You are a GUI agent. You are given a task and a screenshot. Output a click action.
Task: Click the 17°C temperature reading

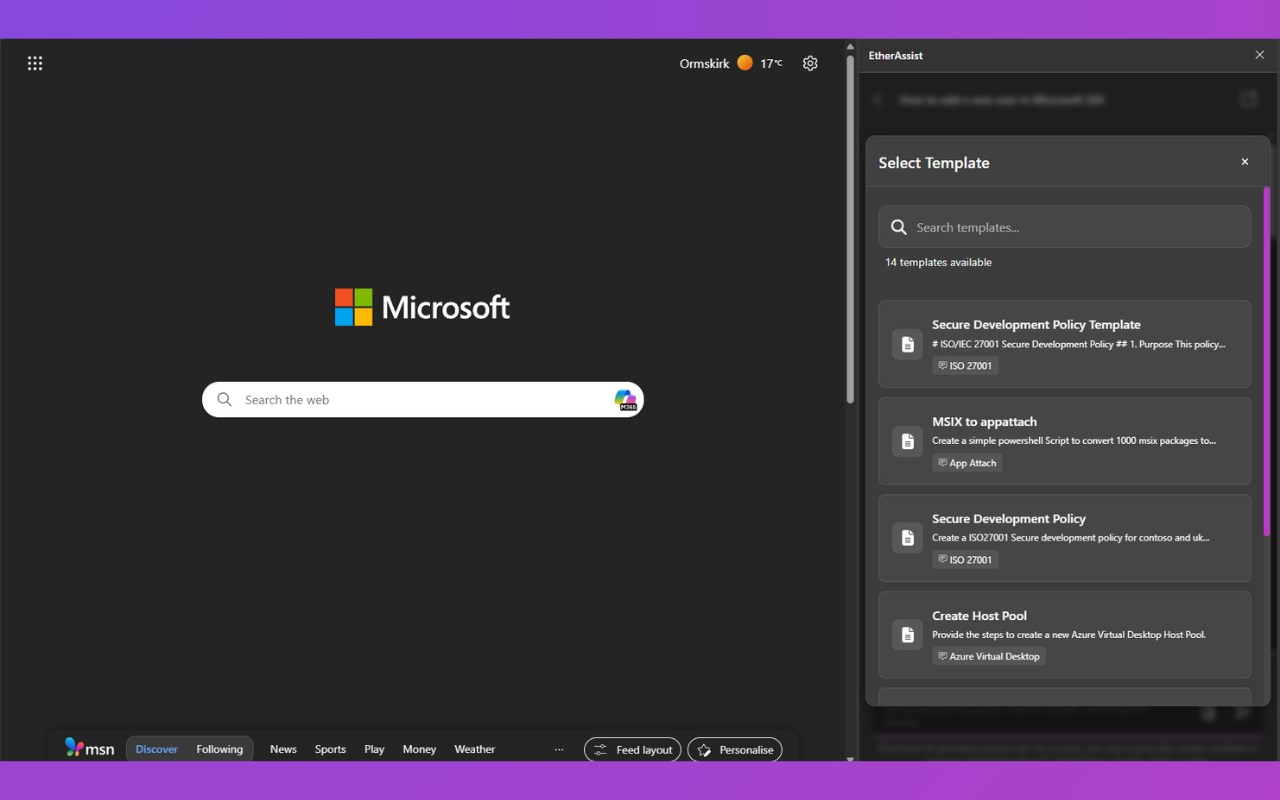click(771, 63)
